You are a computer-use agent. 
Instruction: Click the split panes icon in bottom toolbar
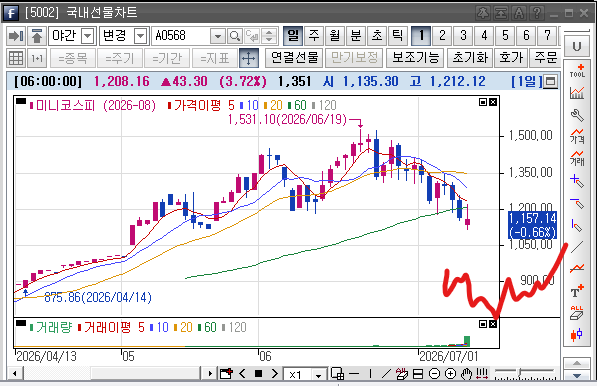[x=418, y=374]
